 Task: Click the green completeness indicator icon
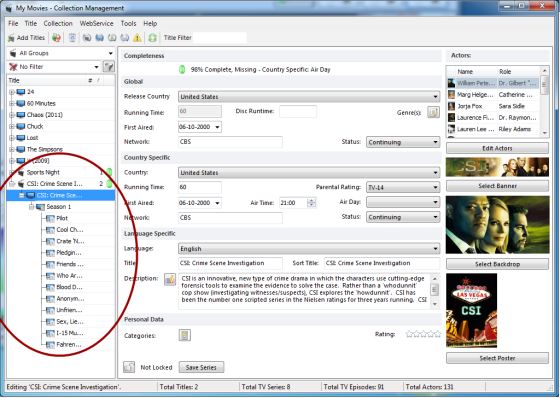(182, 69)
